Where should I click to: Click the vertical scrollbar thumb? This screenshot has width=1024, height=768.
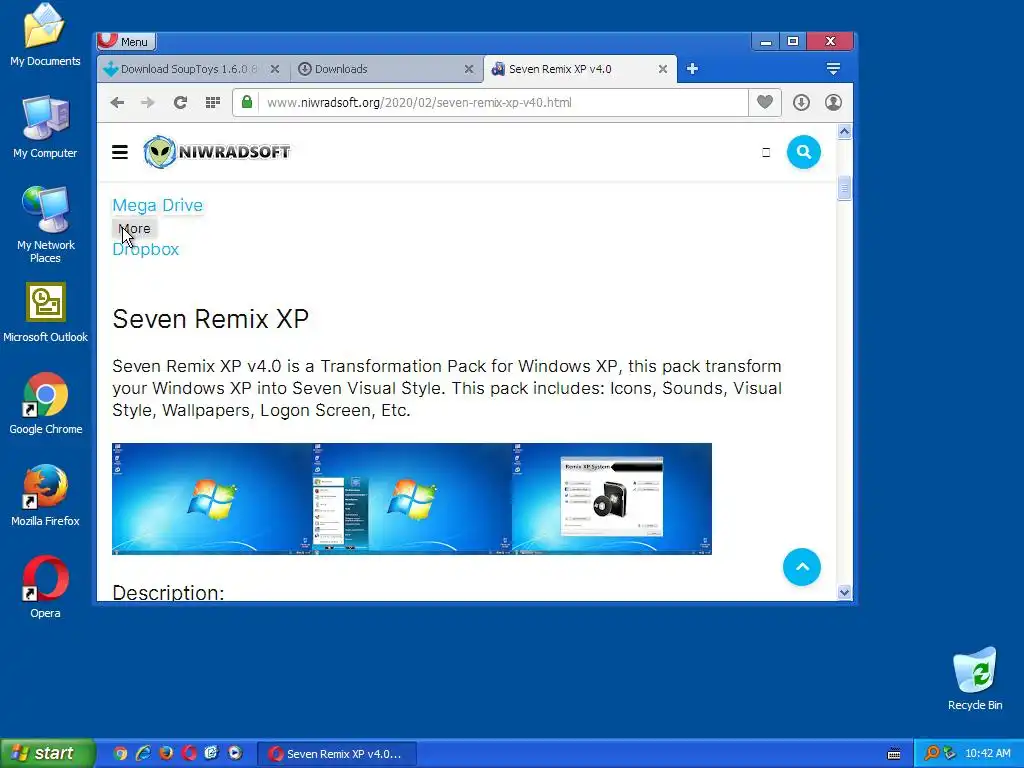[x=844, y=188]
